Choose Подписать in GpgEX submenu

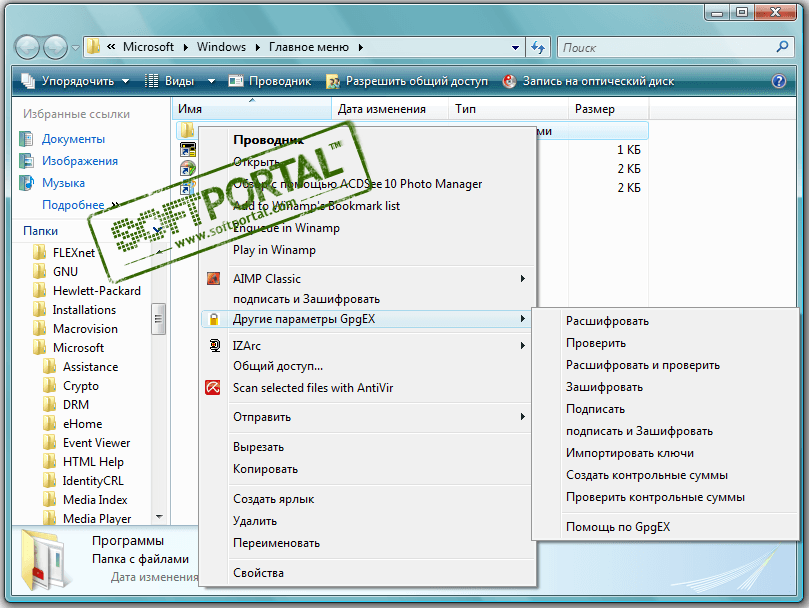[x=665, y=409]
